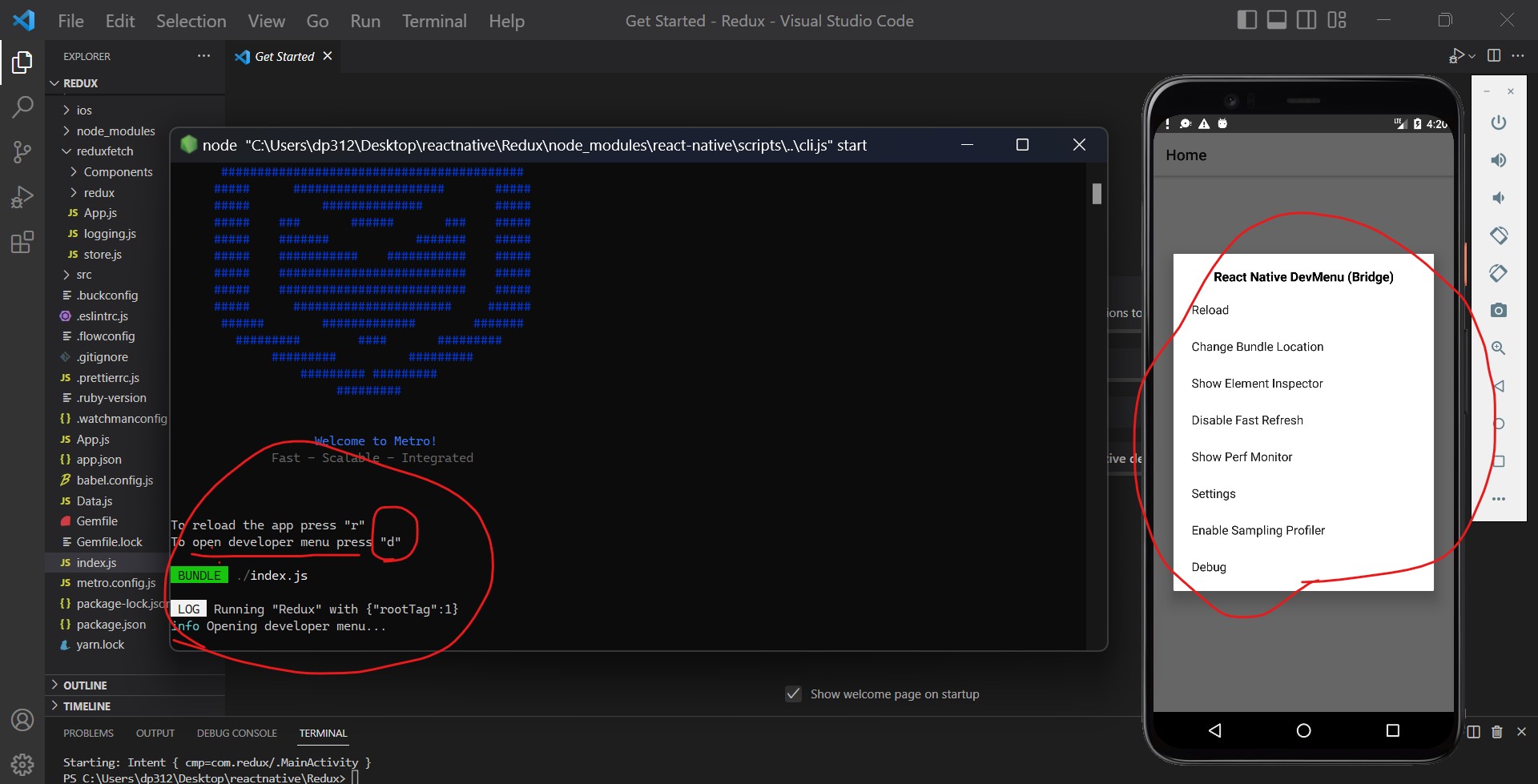Open the Explorer view in activity bar
This screenshot has height=784, width=1538.
point(22,62)
